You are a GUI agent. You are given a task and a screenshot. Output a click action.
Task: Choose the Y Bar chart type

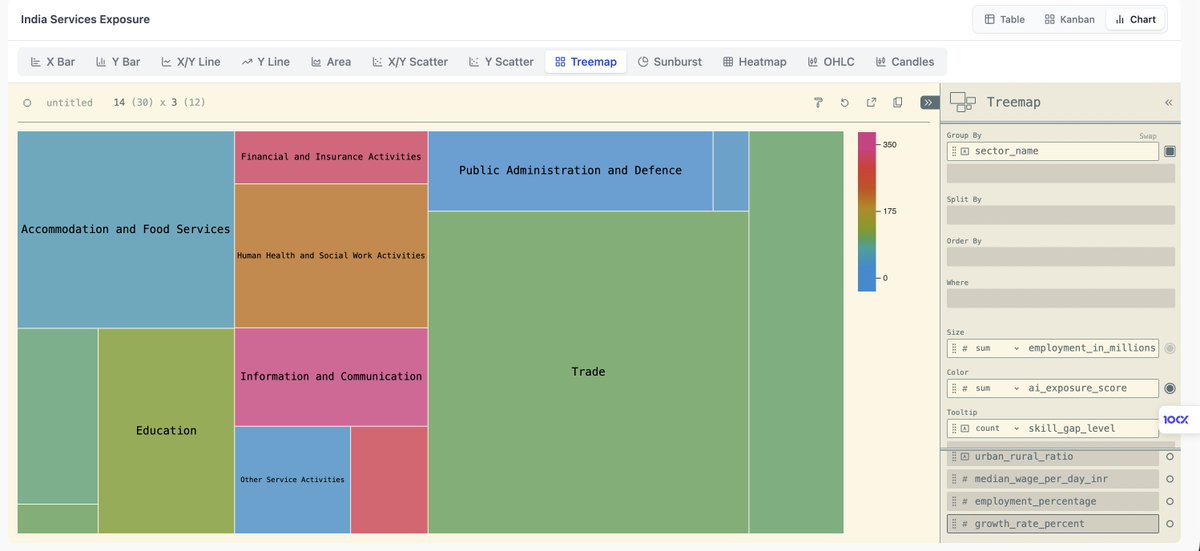pyautogui.click(x=118, y=62)
